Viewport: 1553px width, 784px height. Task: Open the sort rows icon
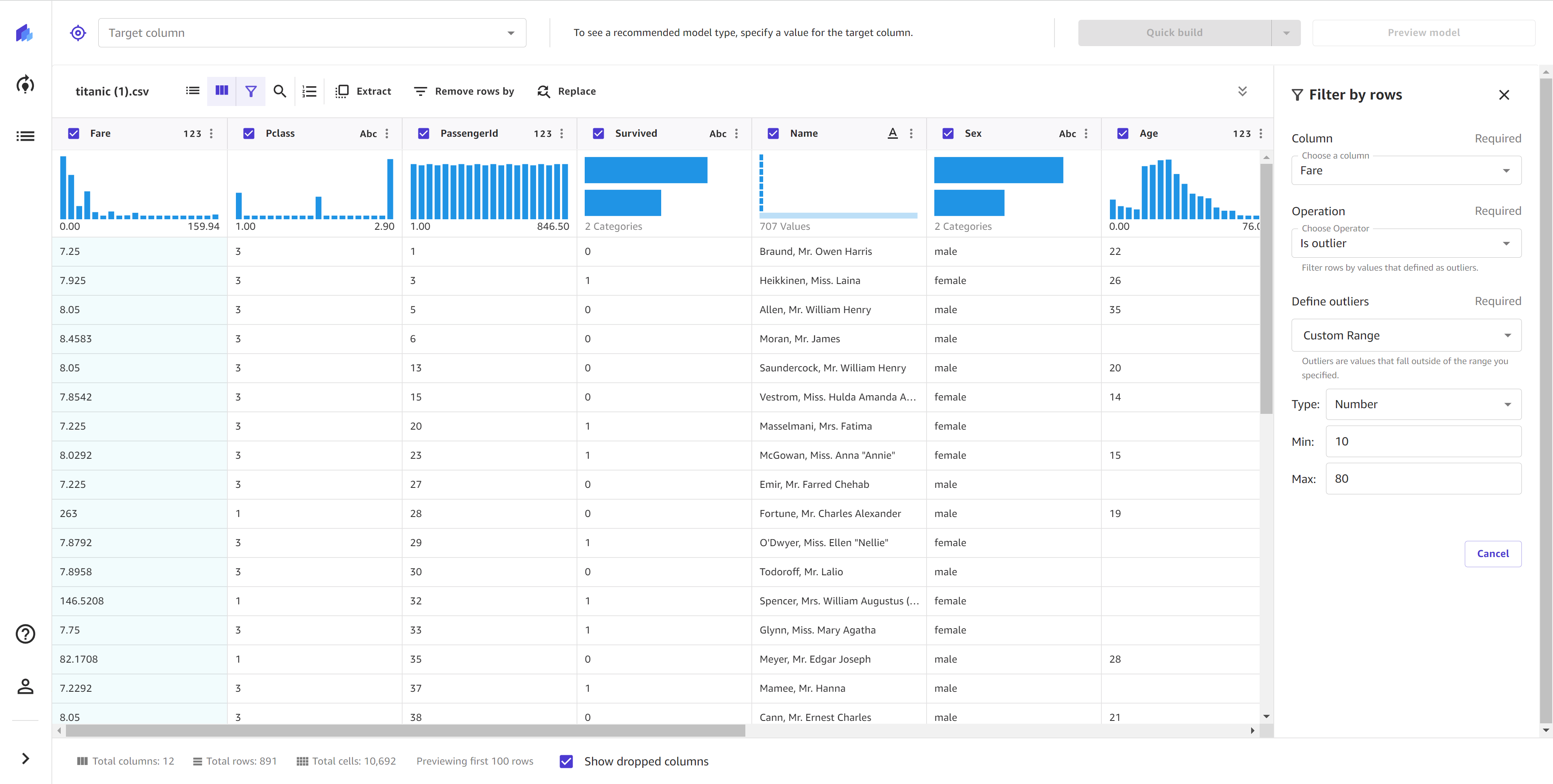pos(309,91)
